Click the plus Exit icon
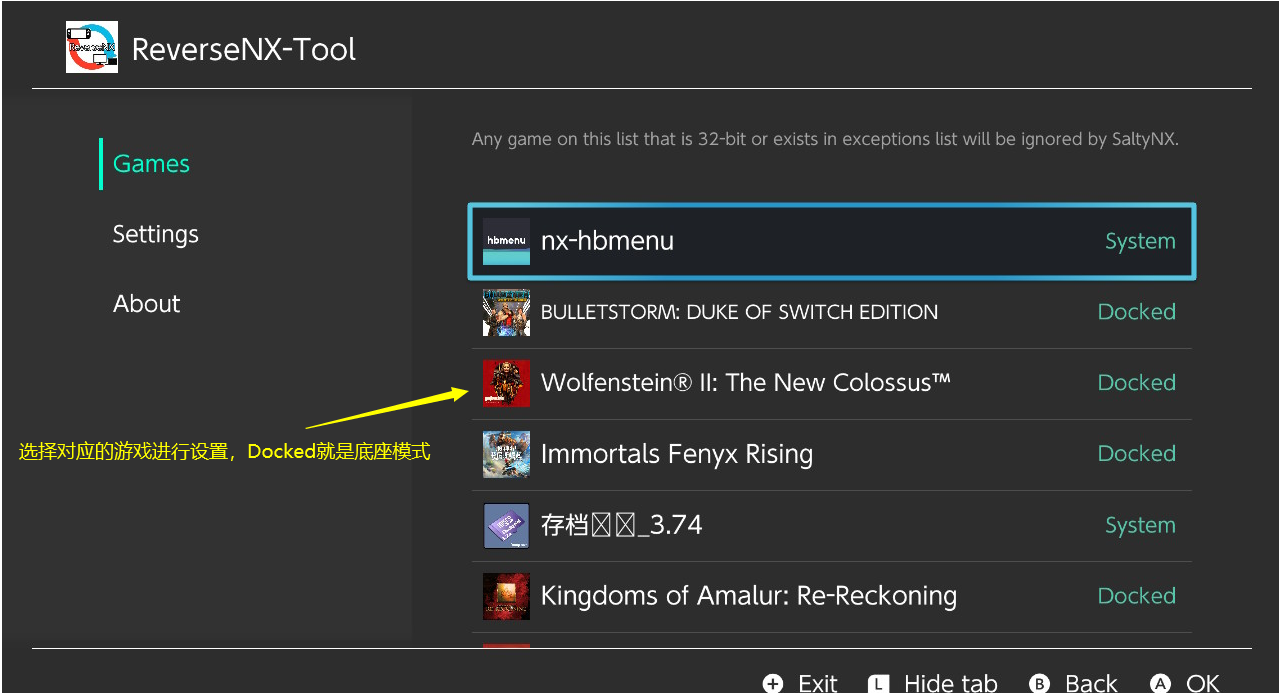This screenshot has width=1279, height=693. [772, 683]
